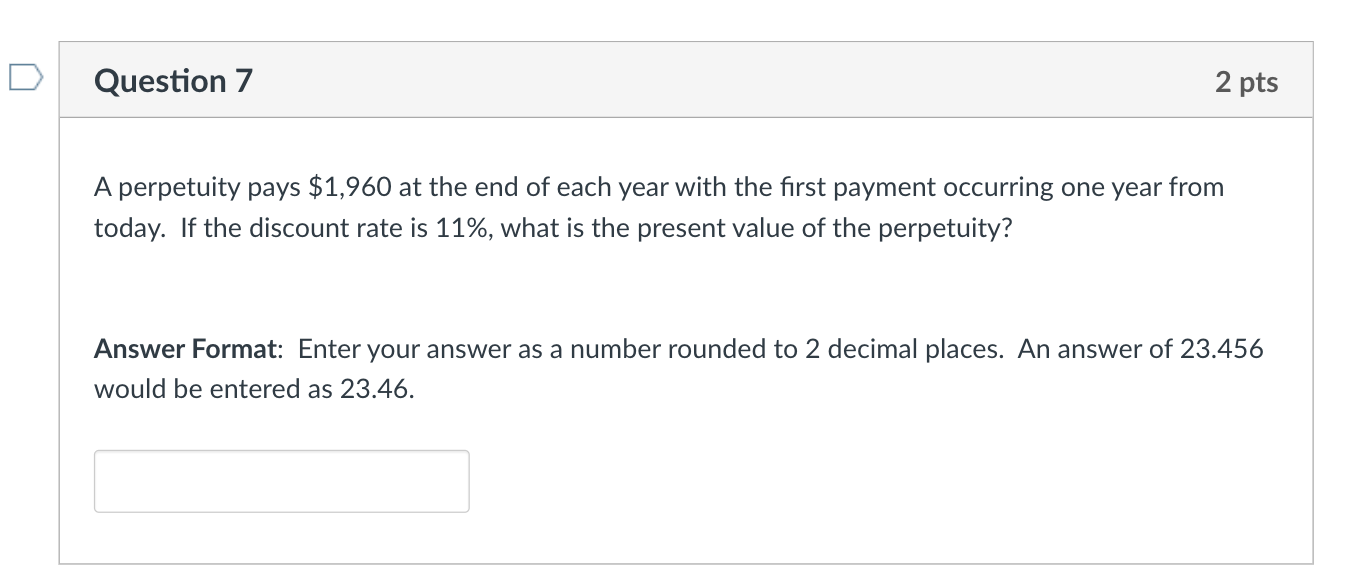
Task: Select the example '23.46' in the instructions
Action: [375, 388]
